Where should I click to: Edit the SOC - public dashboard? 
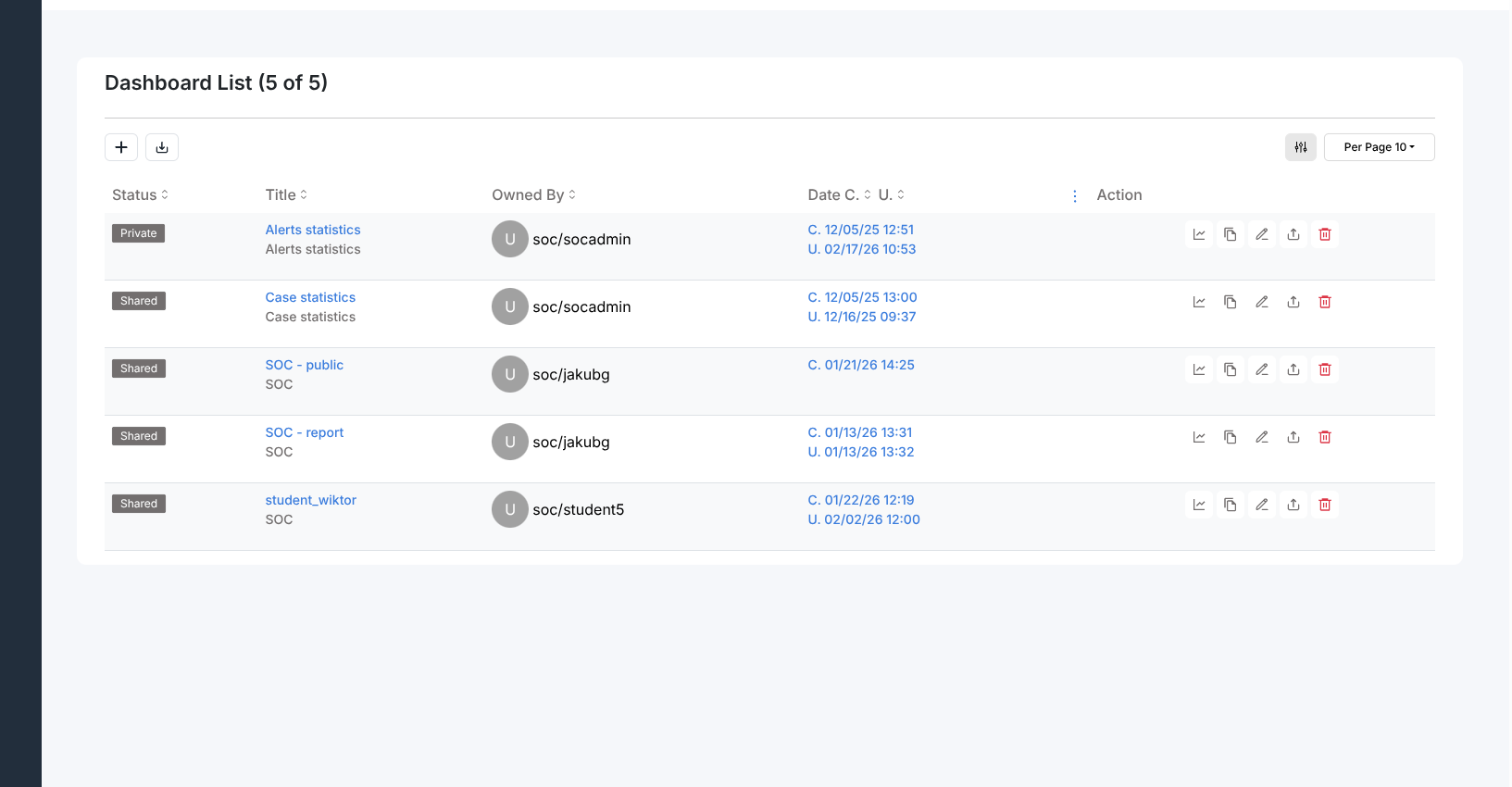click(1262, 369)
